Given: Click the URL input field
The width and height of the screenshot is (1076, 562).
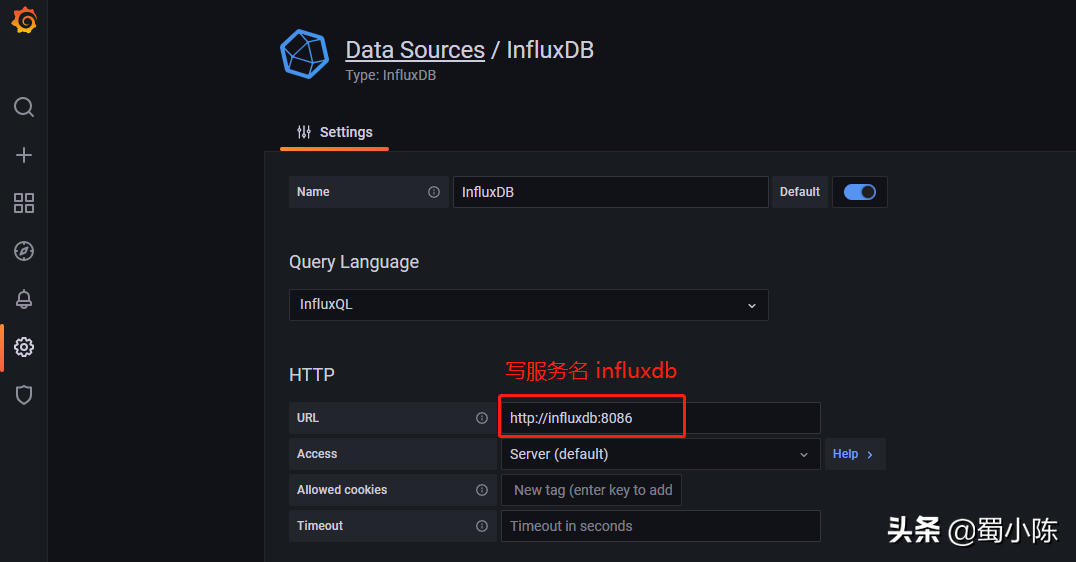Looking at the screenshot, I should click(x=660, y=418).
